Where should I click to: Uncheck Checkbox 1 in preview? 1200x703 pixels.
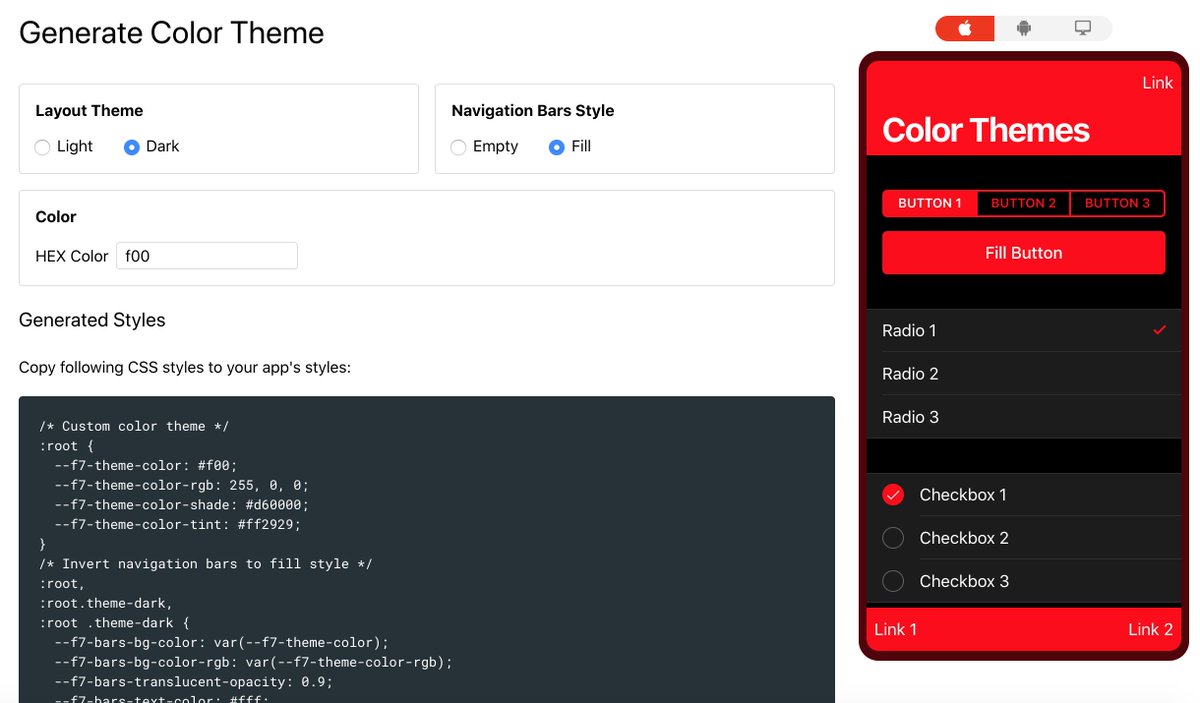893,494
